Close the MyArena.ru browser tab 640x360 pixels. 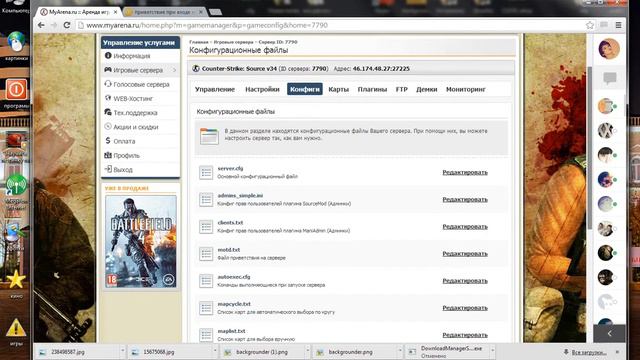116,12
